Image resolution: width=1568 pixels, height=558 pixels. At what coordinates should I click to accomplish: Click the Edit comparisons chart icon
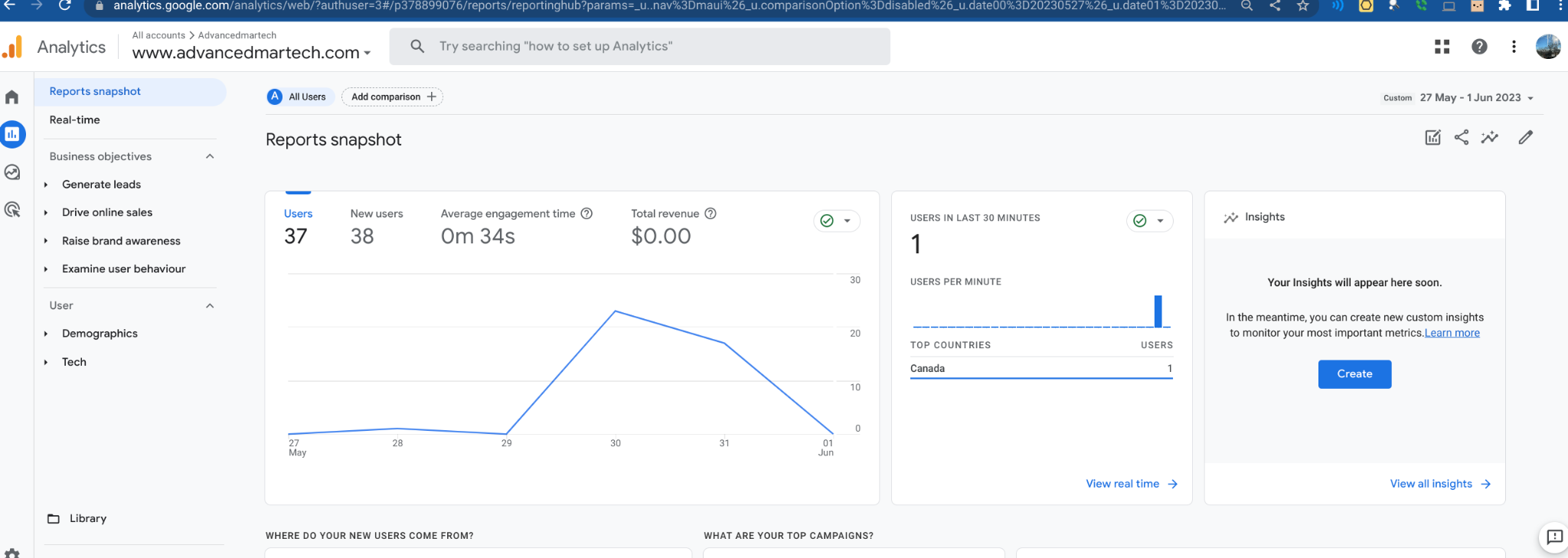coord(1432,138)
